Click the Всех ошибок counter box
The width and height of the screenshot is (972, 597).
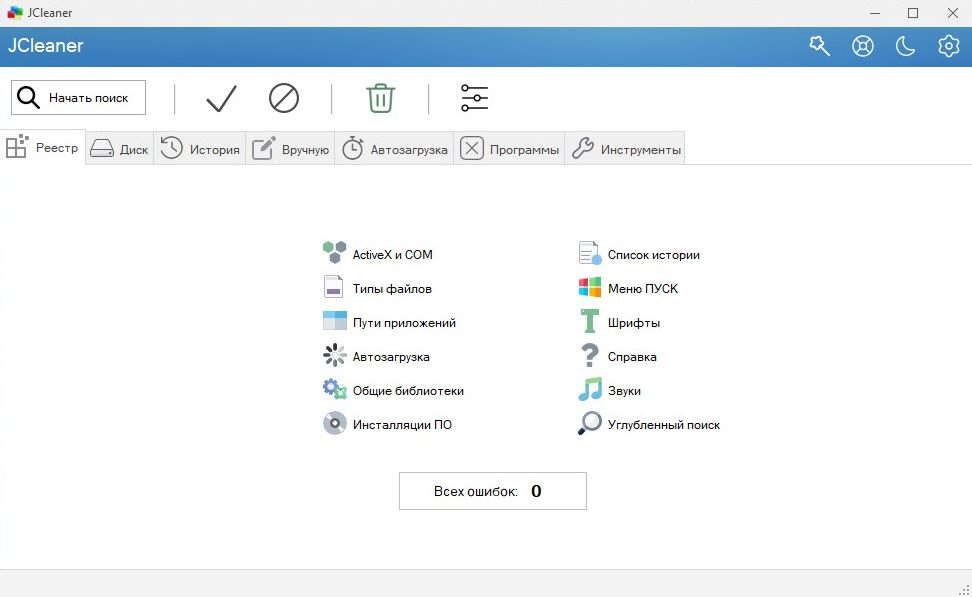493,491
